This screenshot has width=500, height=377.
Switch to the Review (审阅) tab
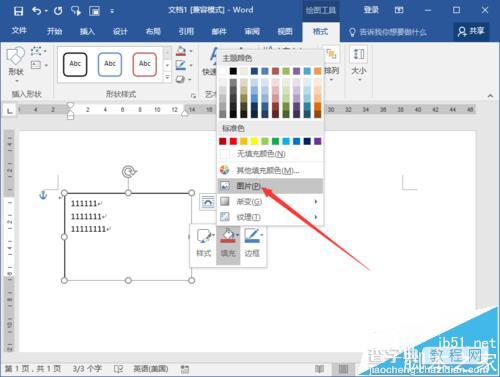252,32
